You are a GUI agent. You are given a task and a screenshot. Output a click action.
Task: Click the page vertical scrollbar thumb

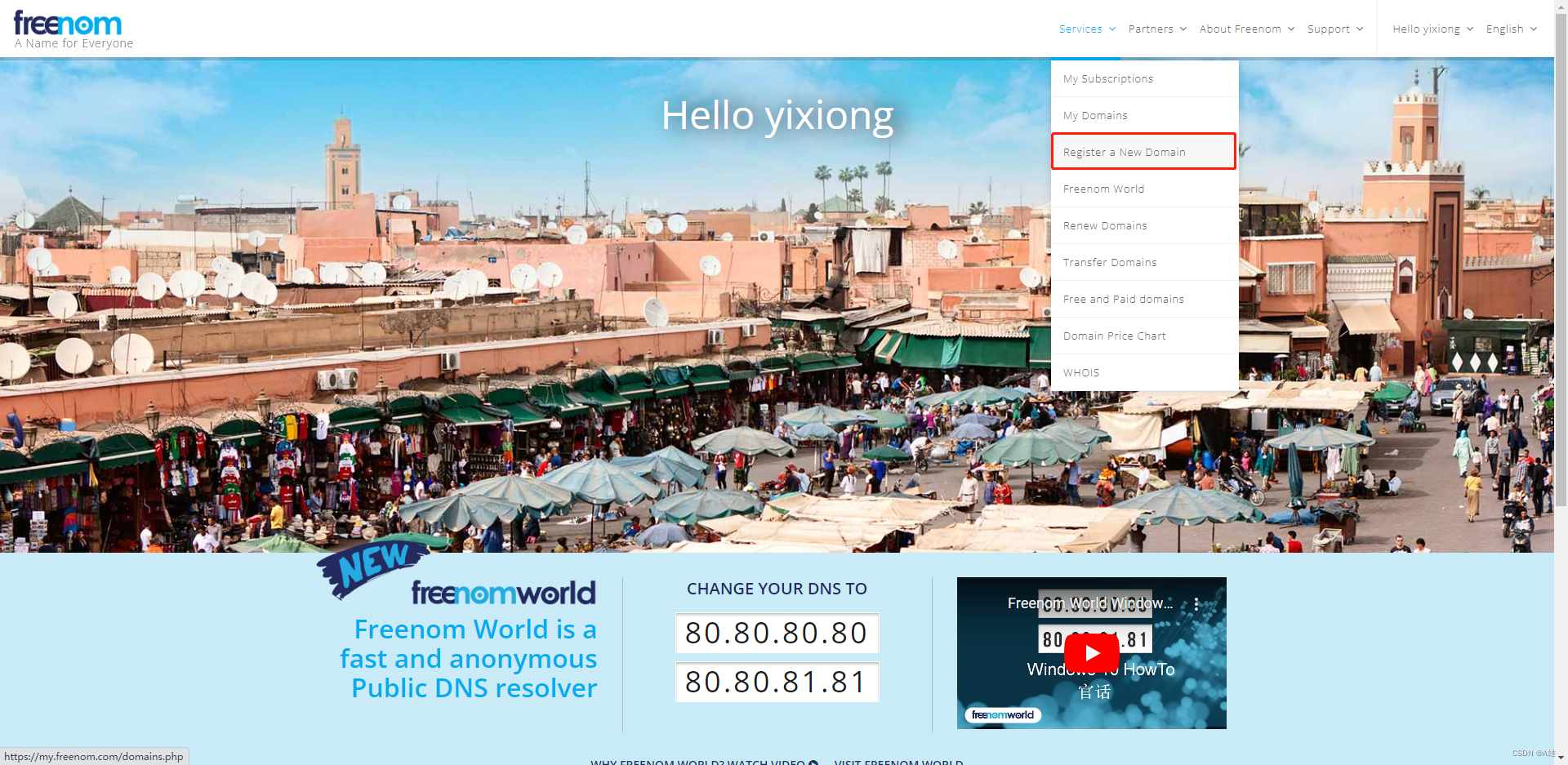coord(1561,261)
